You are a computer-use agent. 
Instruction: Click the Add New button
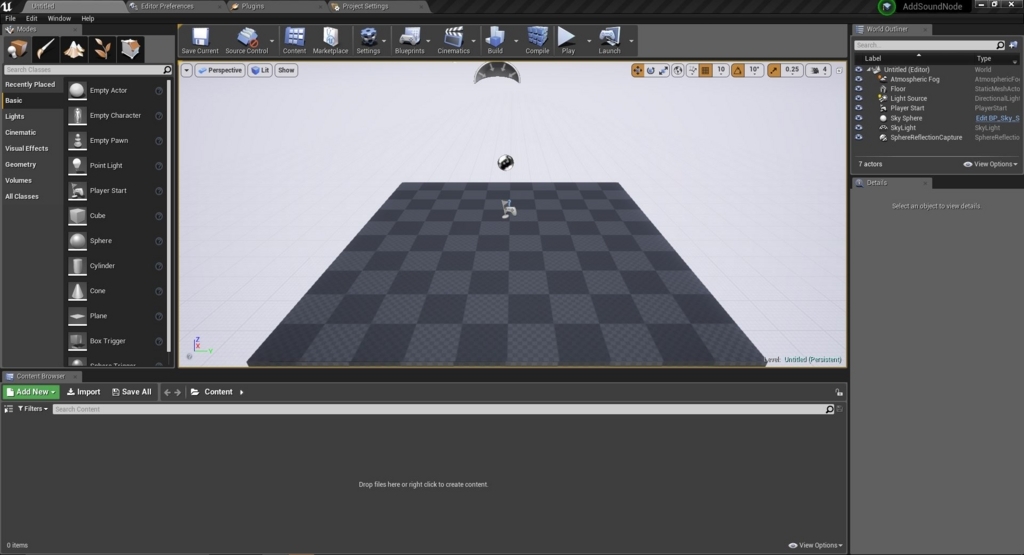(x=31, y=392)
